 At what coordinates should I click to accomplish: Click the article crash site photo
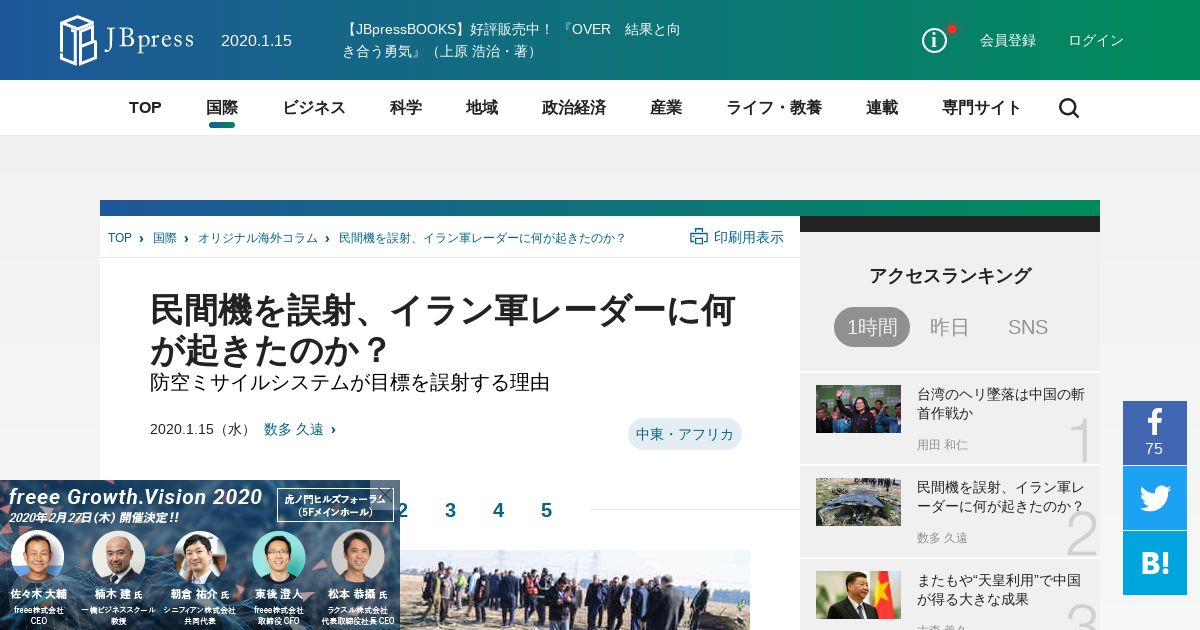coord(575,590)
